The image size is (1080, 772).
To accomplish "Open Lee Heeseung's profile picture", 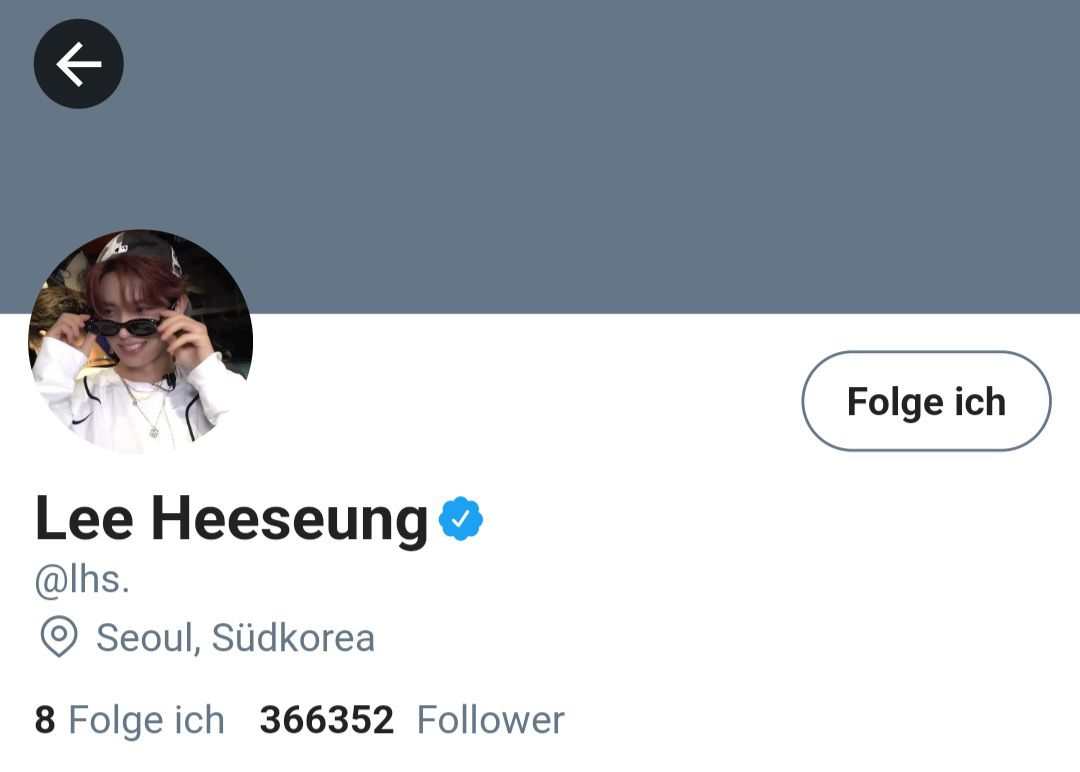I will 141,342.
